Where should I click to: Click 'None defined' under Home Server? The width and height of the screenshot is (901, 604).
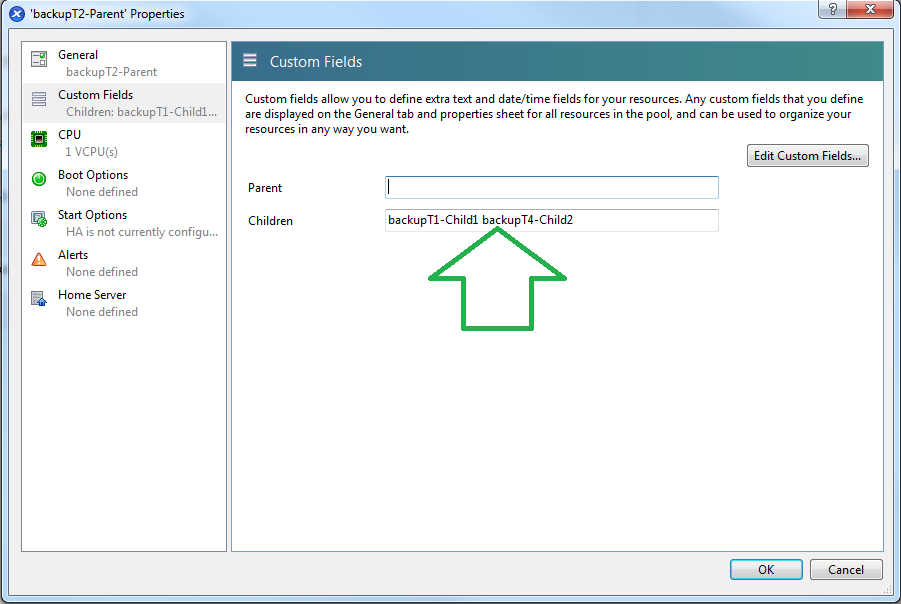tap(102, 312)
